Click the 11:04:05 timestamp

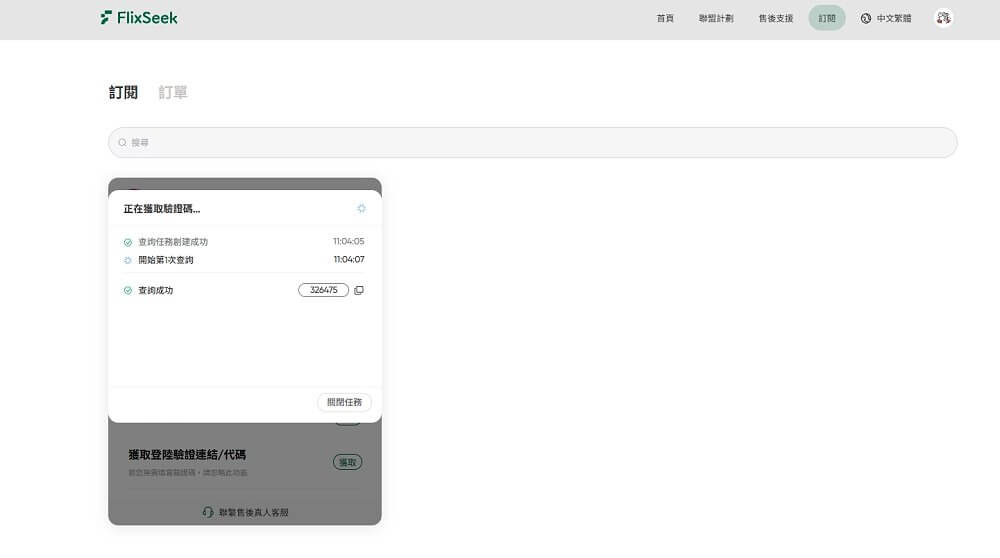[x=348, y=241]
